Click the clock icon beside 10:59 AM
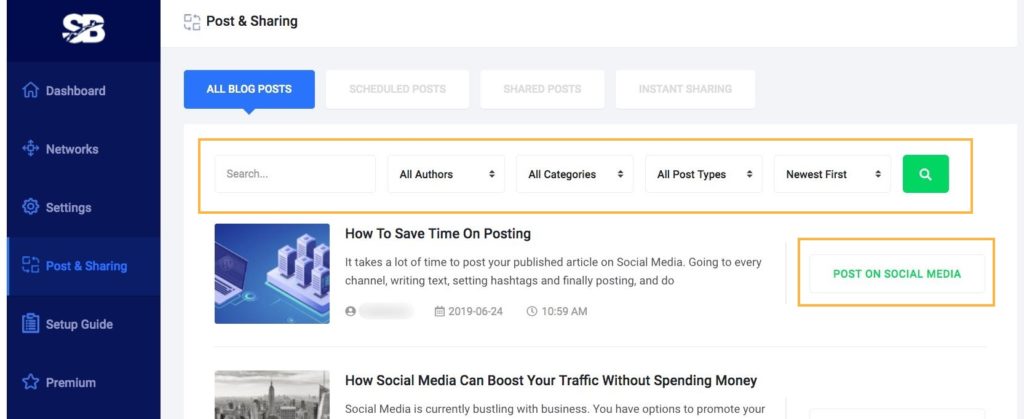This screenshot has width=1024, height=419. click(x=532, y=311)
